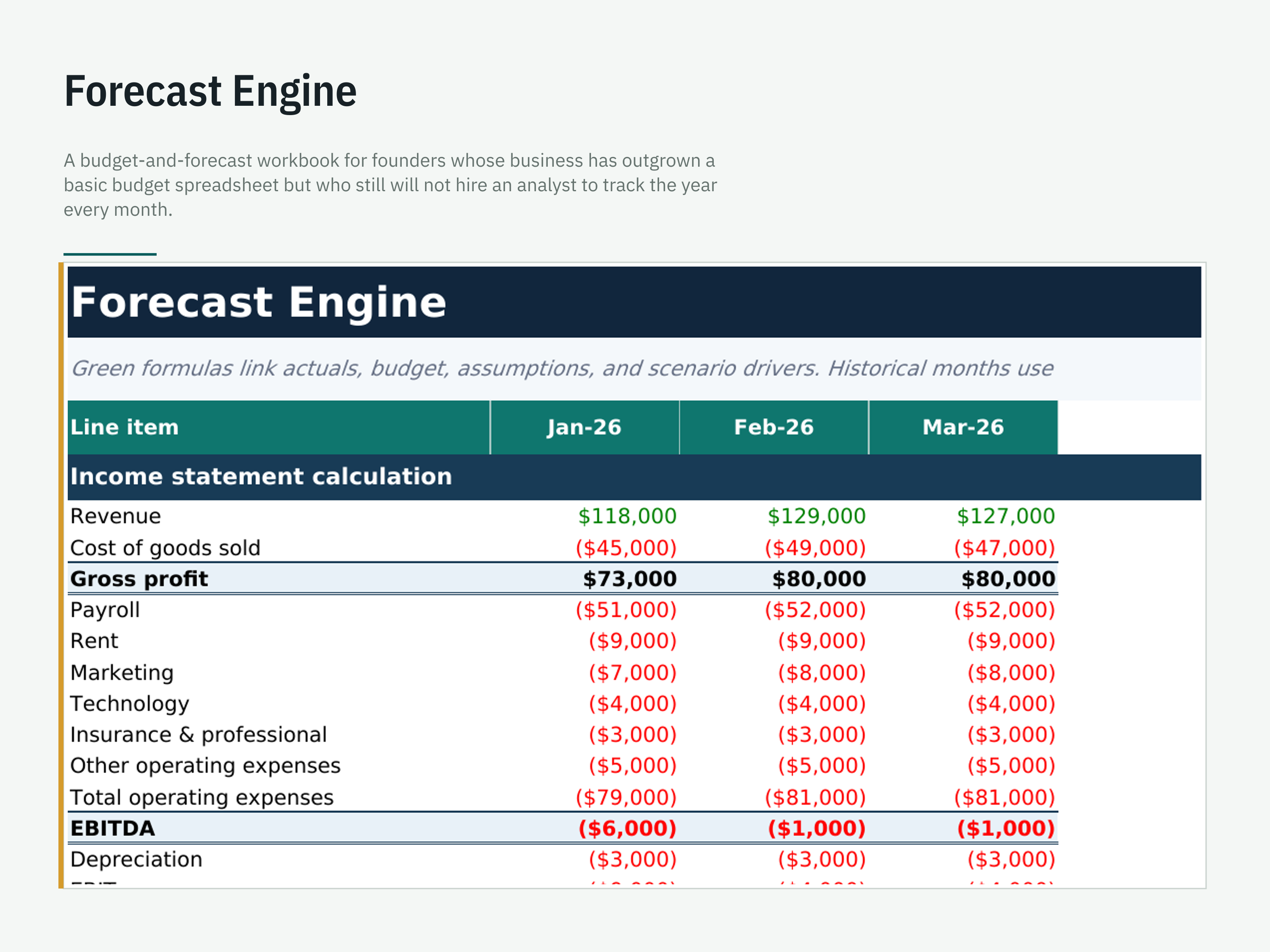Select Depreciation Jan-26 ($3,000) cell
The height and width of the screenshot is (952, 1270).
633,860
